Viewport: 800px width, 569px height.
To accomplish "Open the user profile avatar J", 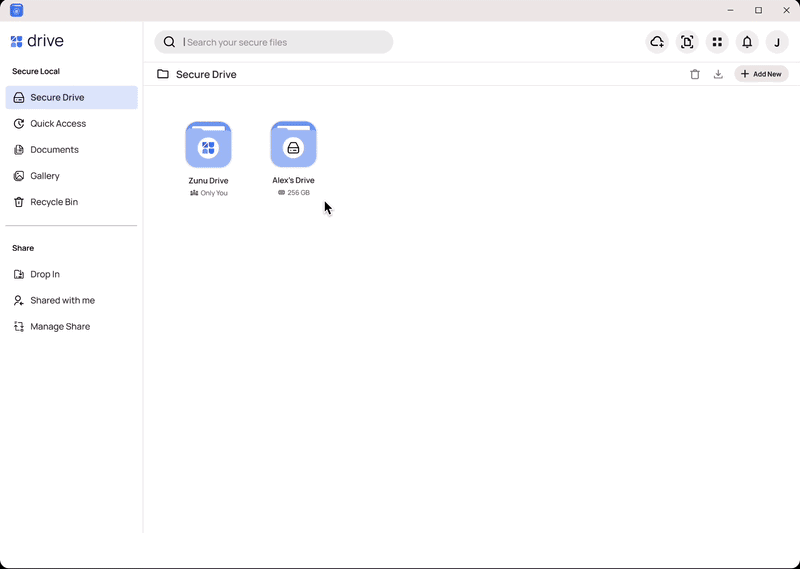I will tap(777, 42).
